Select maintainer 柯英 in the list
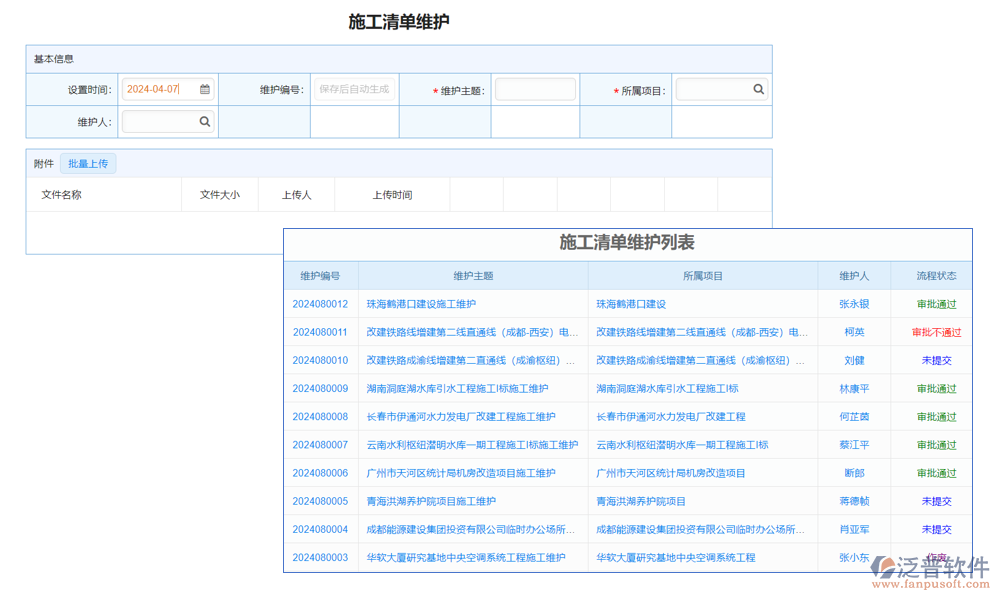 point(855,332)
